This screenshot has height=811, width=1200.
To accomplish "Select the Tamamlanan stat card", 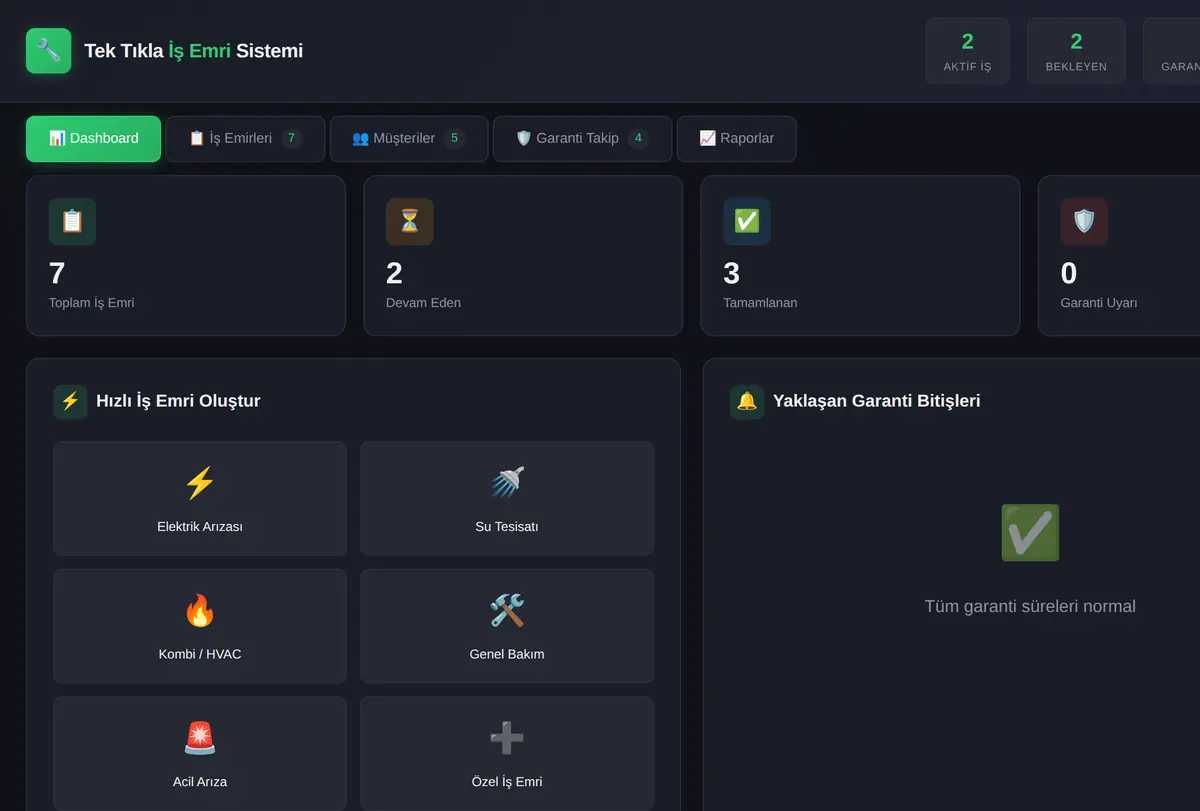I will click(x=860, y=256).
